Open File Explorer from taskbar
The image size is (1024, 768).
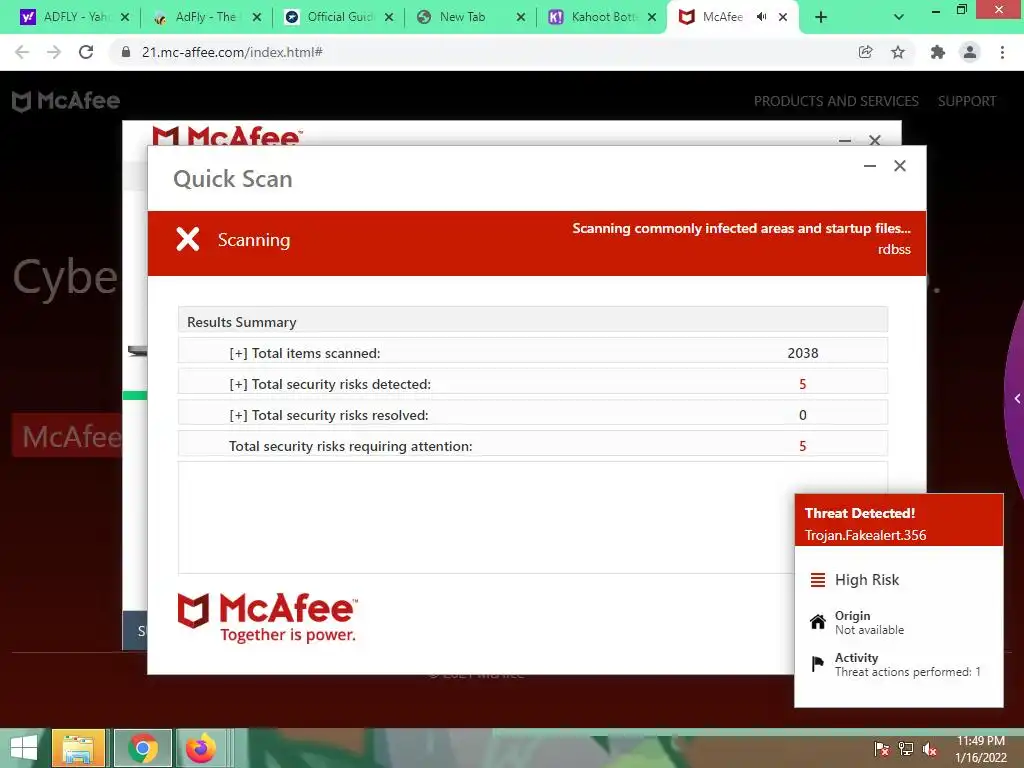pyautogui.click(x=78, y=748)
